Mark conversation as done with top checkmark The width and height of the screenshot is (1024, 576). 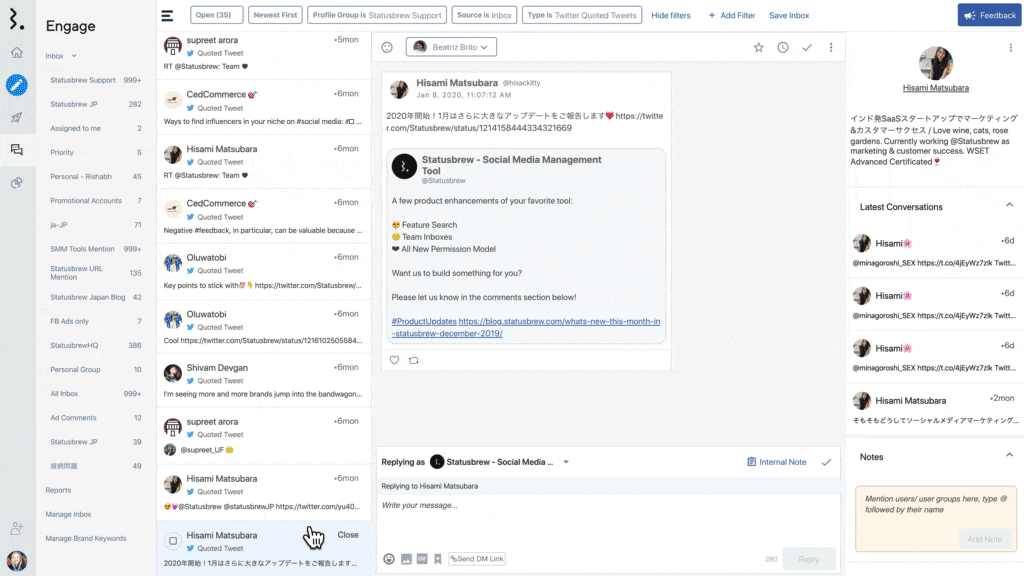pos(806,47)
